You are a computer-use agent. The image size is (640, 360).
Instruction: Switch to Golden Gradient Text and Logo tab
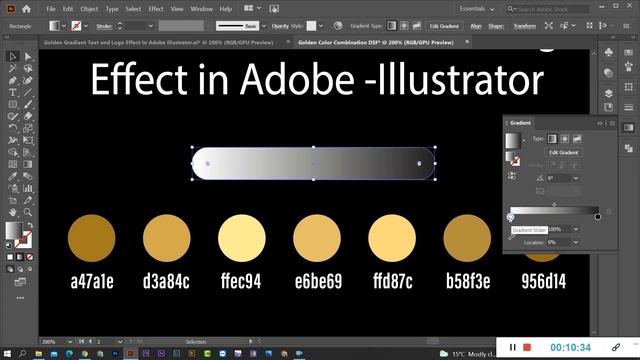coord(158,42)
